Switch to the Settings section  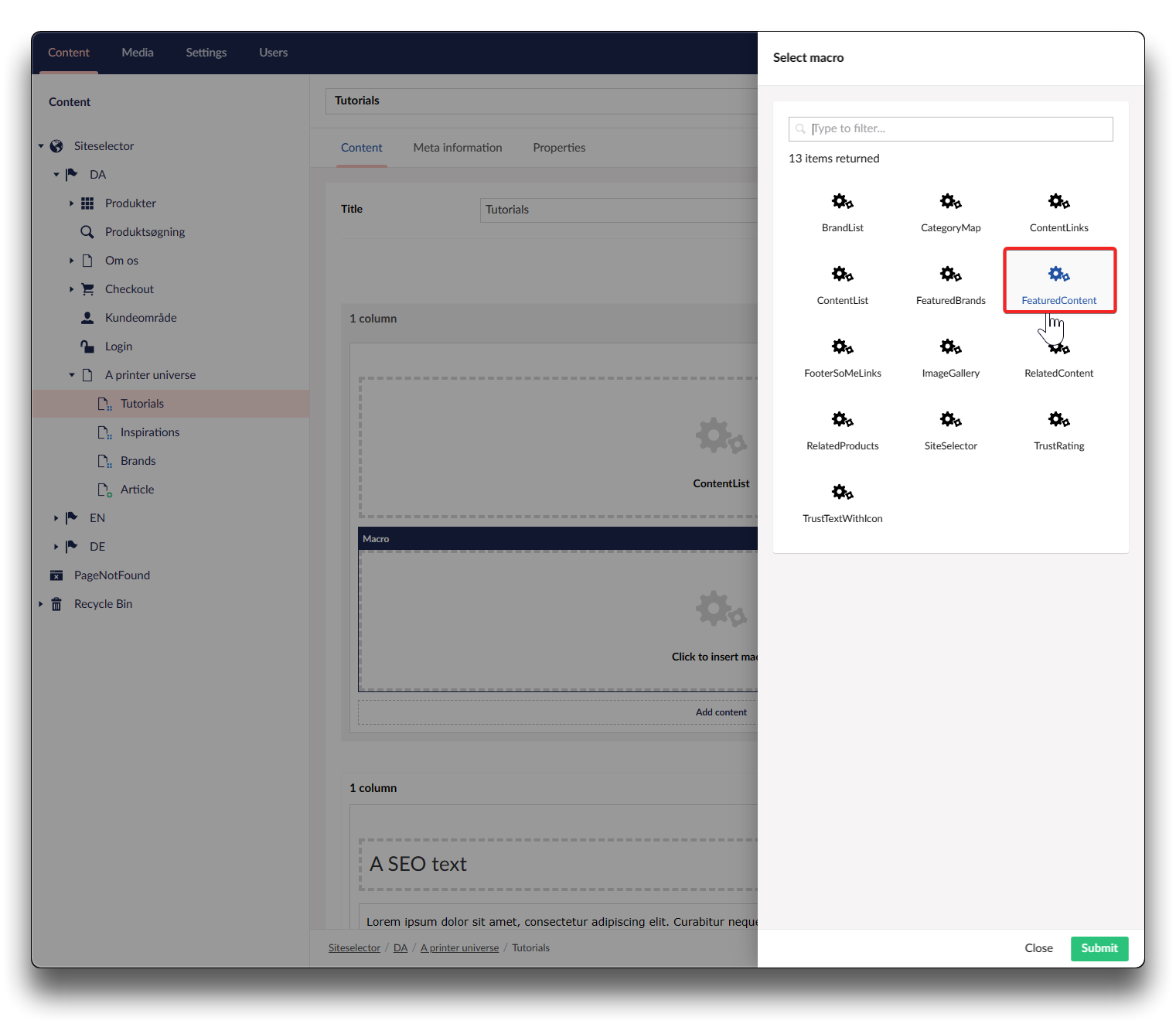206,53
